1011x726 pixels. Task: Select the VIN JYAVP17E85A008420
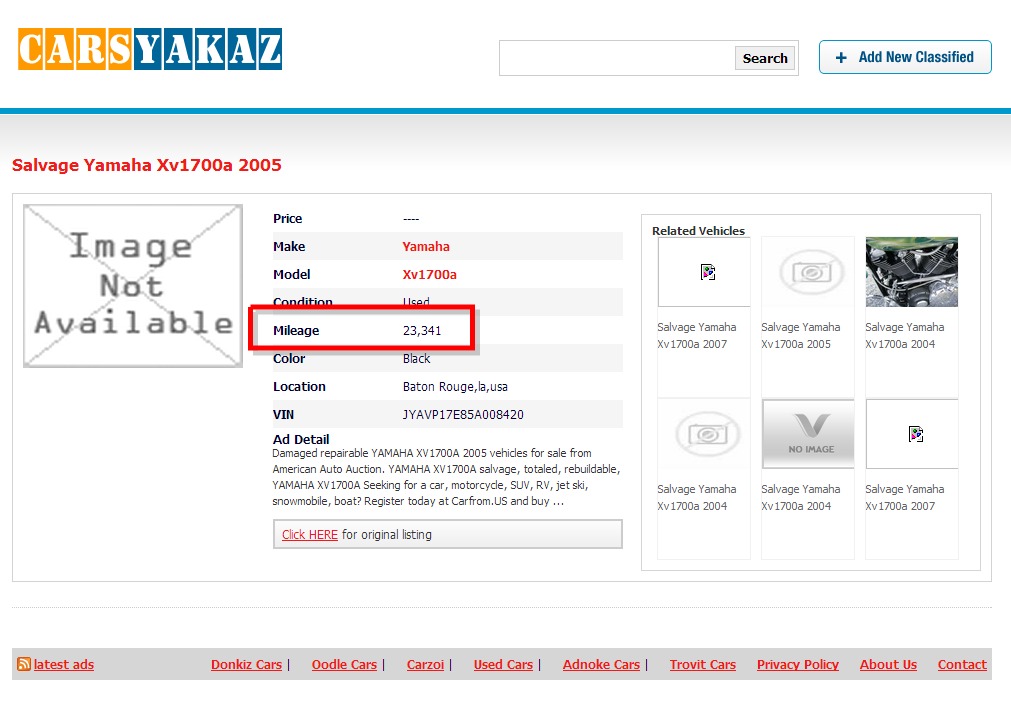click(x=463, y=415)
